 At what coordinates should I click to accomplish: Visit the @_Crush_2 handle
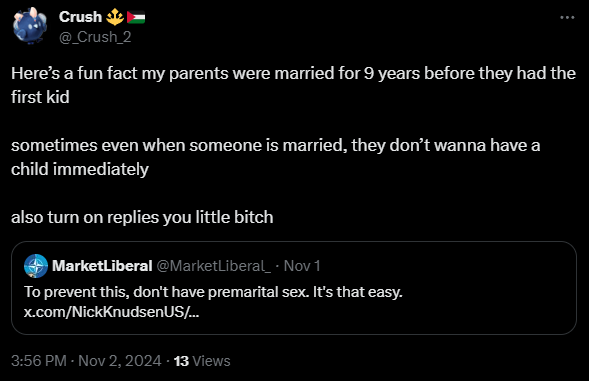pyautogui.click(x=95, y=37)
